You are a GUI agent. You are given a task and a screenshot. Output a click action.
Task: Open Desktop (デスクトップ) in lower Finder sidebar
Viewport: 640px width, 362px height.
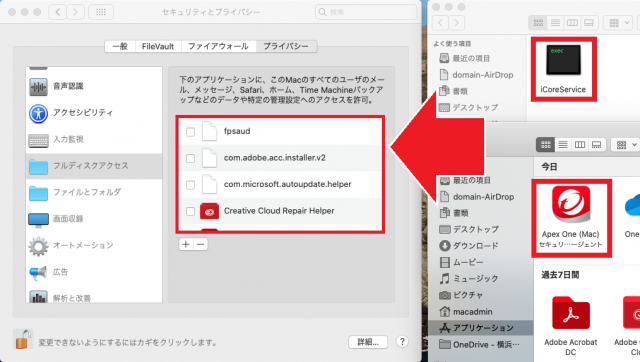click(469, 229)
